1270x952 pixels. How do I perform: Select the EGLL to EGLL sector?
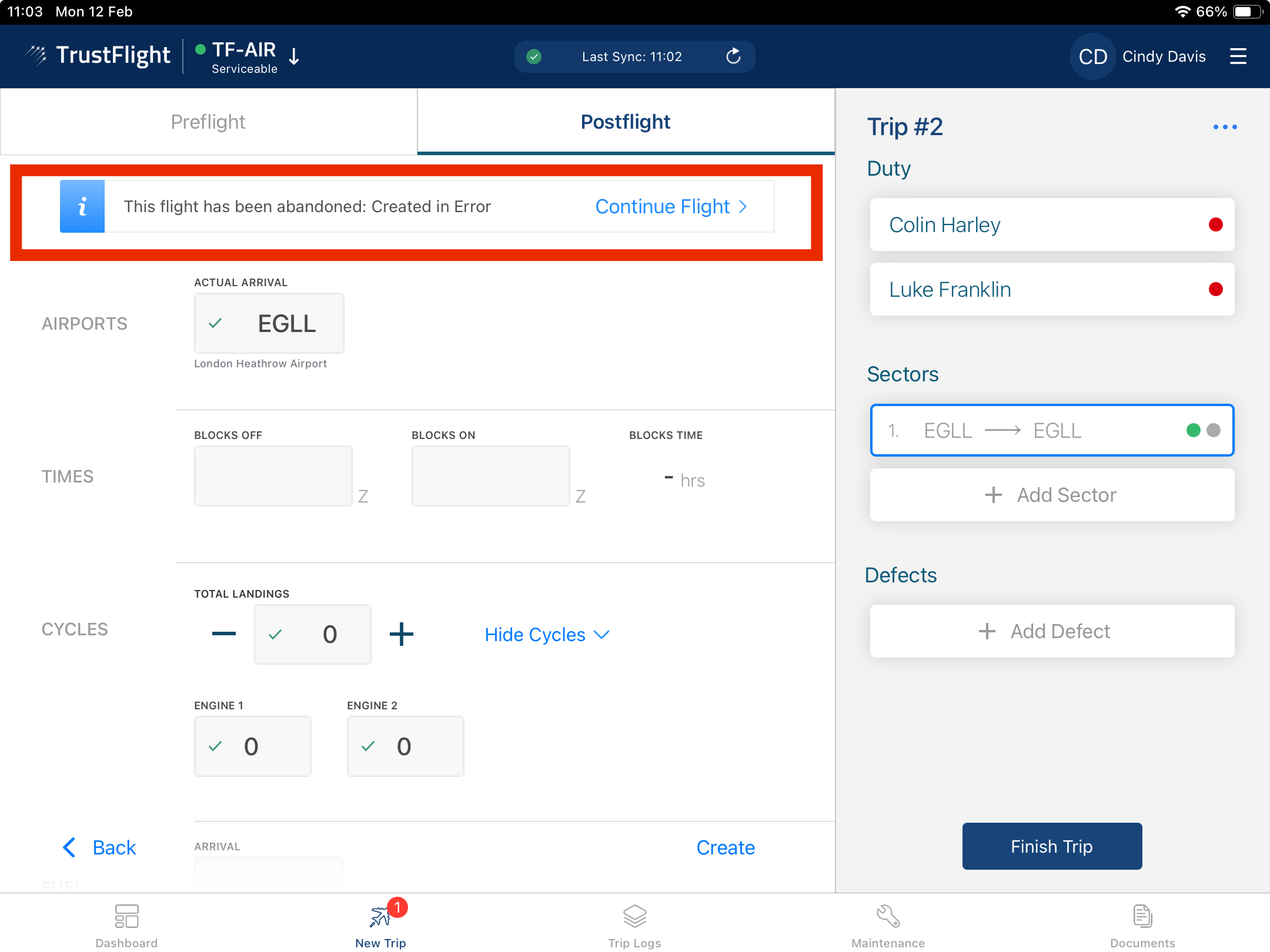1052,430
